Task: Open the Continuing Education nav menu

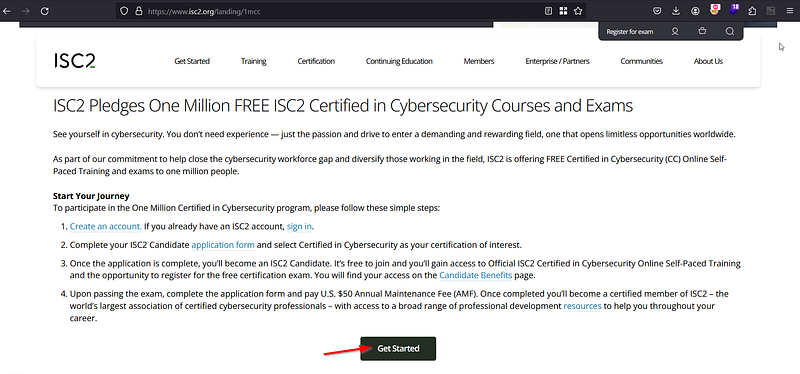Action: [x=399, y=61]
